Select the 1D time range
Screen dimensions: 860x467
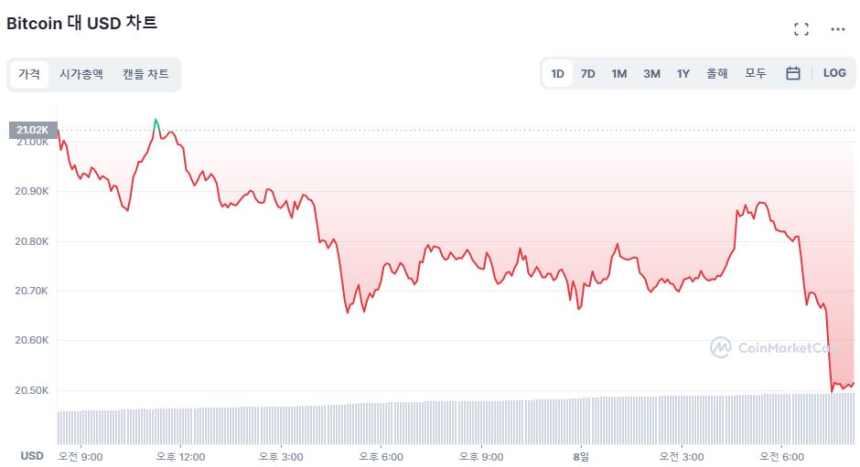coord(558,73)
